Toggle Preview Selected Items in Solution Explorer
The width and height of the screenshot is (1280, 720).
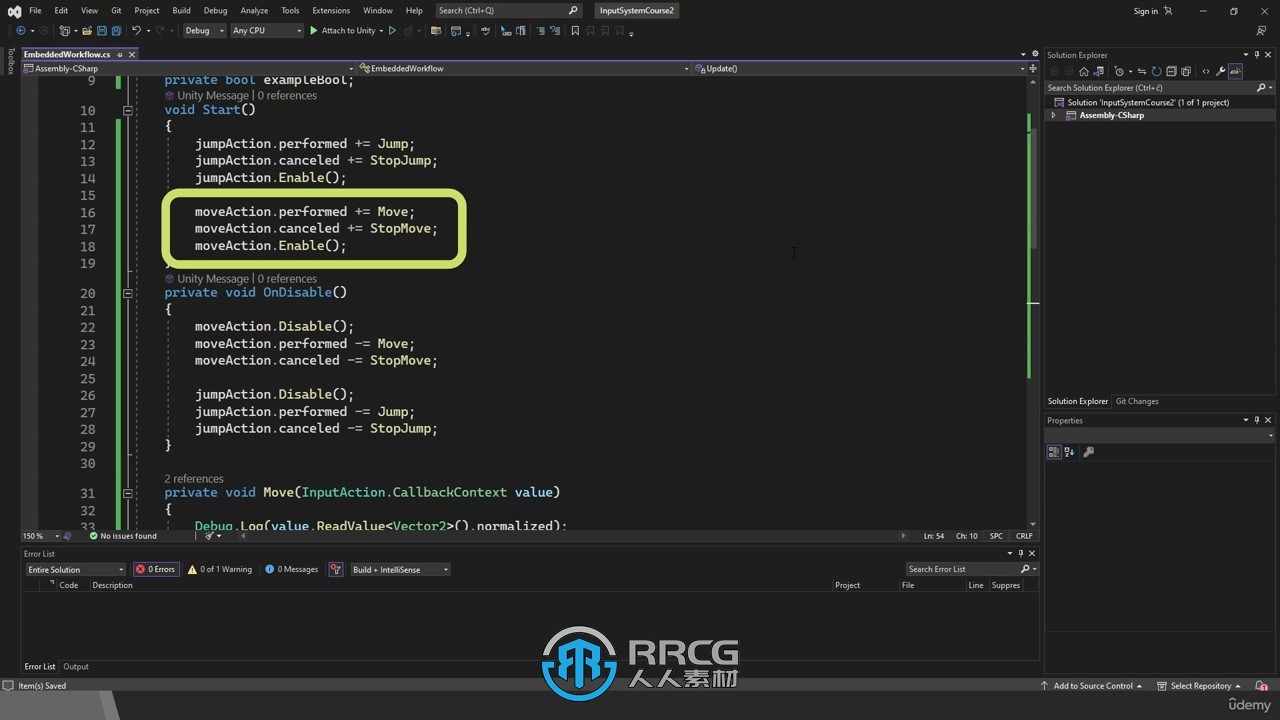pos(1236,72)
